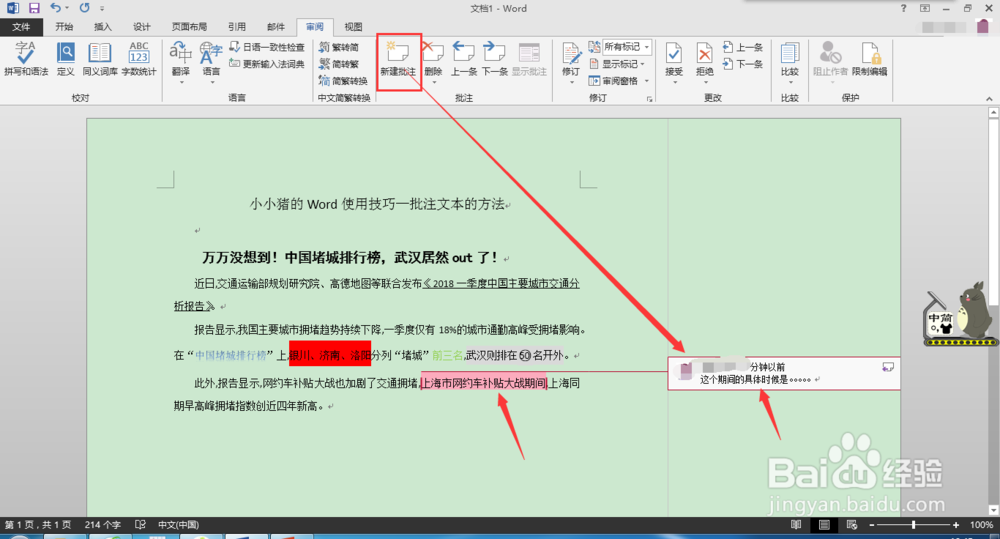
Task: Open 限制编辑 restrict editing
Action: click(869, 59)
